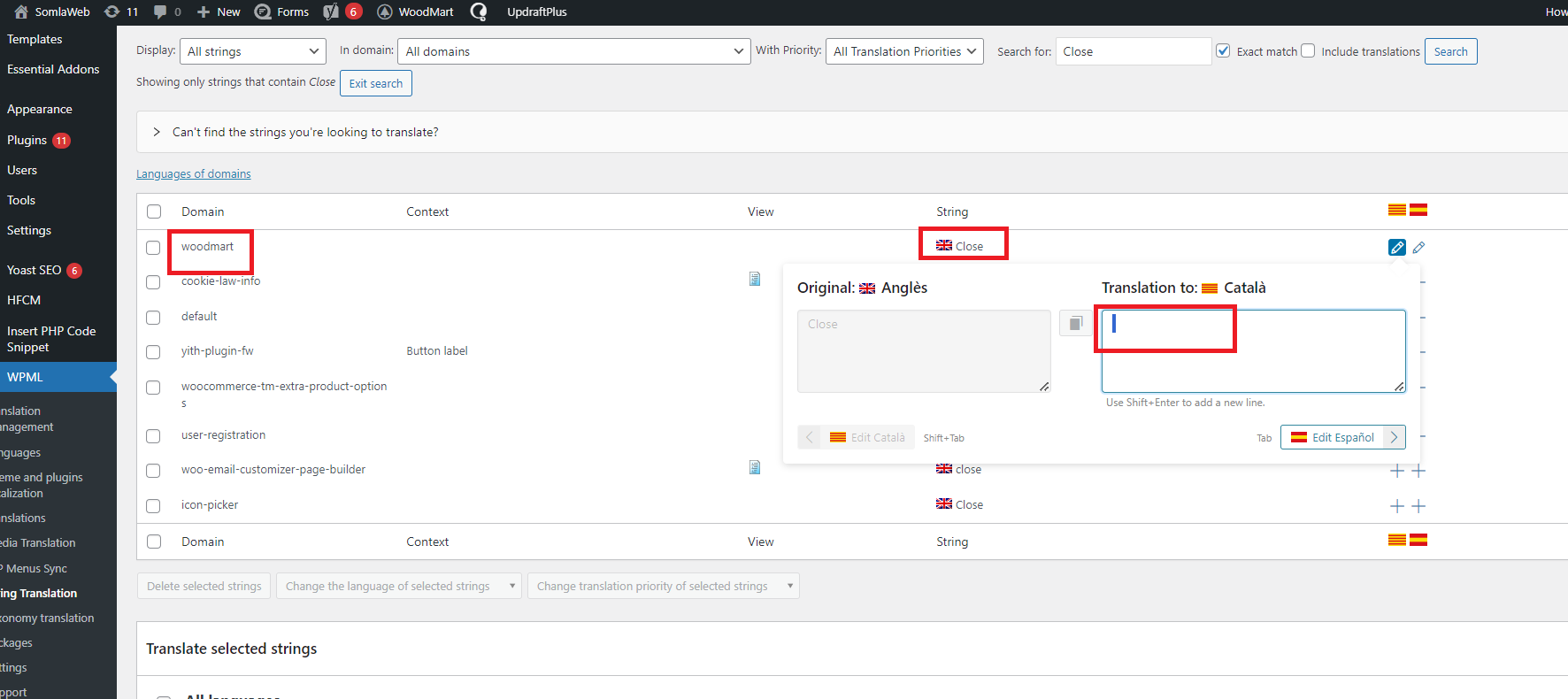Screen dimensions: 1568x699
Task: Select the default domain row checkbox
Action: 153,318
